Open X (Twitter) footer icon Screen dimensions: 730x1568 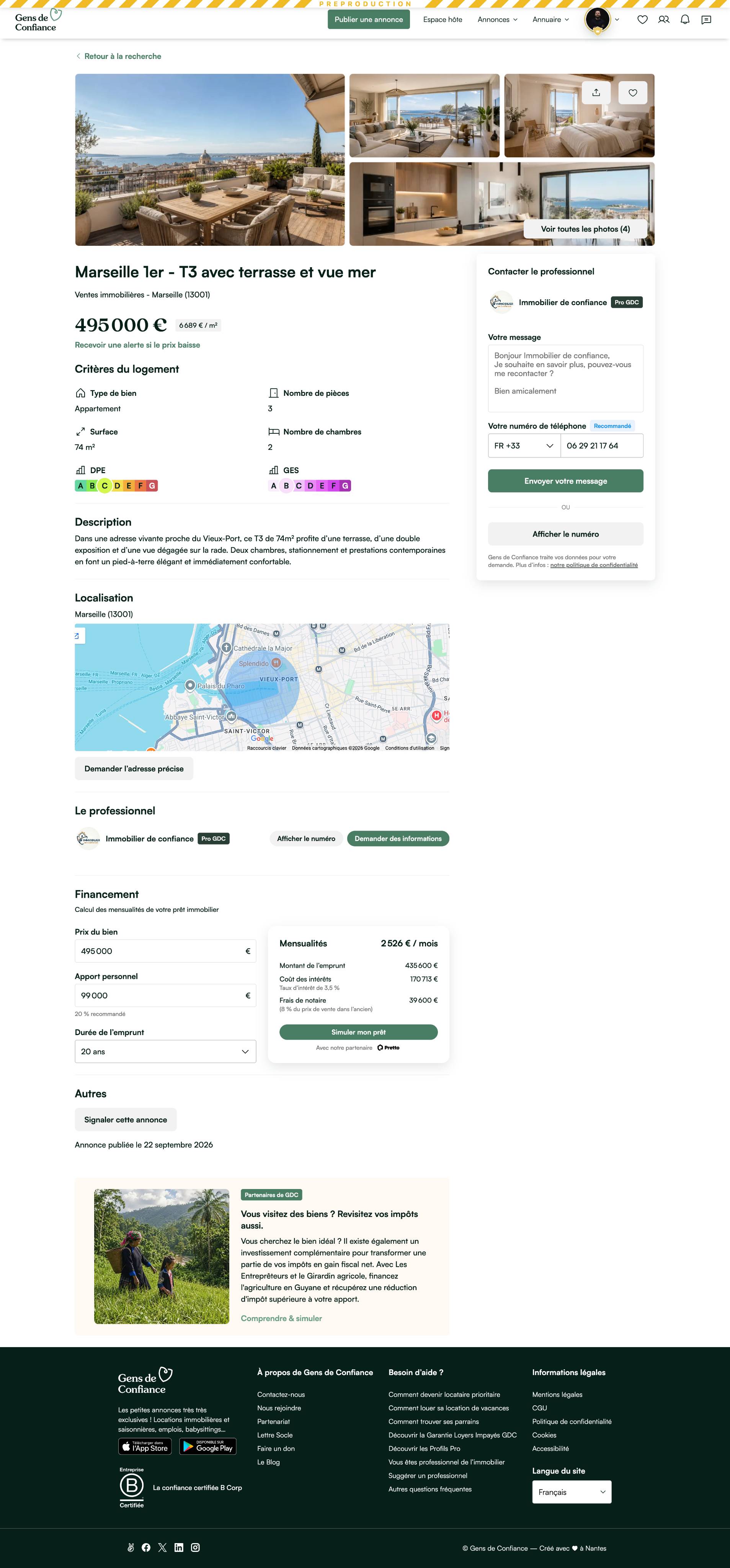point(163,1547)
